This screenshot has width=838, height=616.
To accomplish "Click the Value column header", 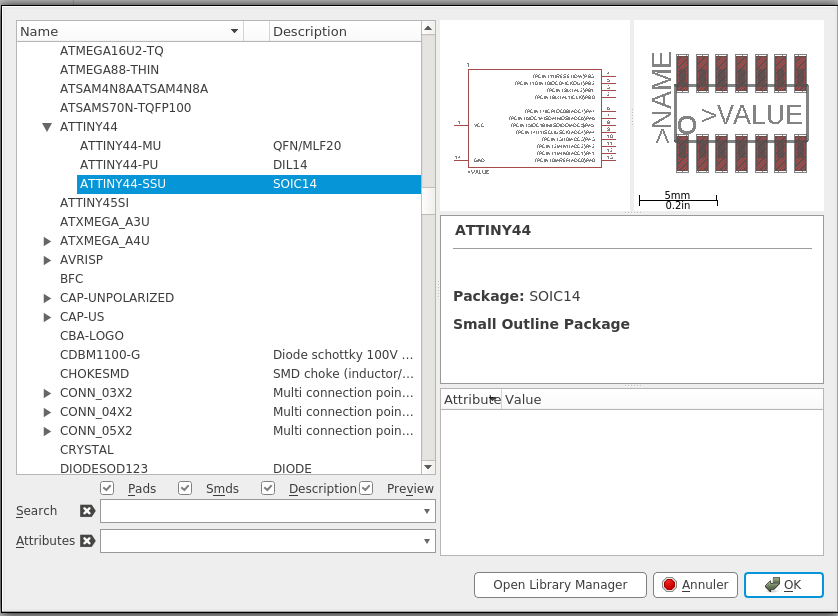I will tap(662, 400).
